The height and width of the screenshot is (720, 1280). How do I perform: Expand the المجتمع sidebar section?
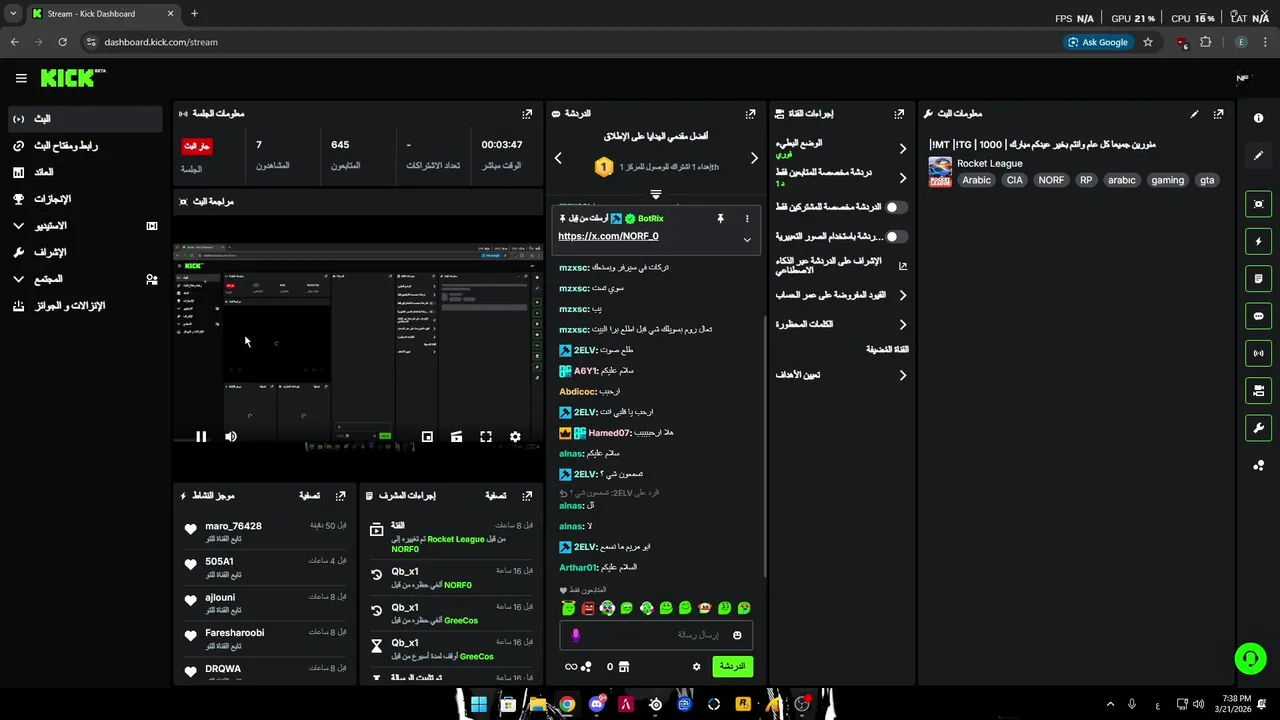coord(85,279)
